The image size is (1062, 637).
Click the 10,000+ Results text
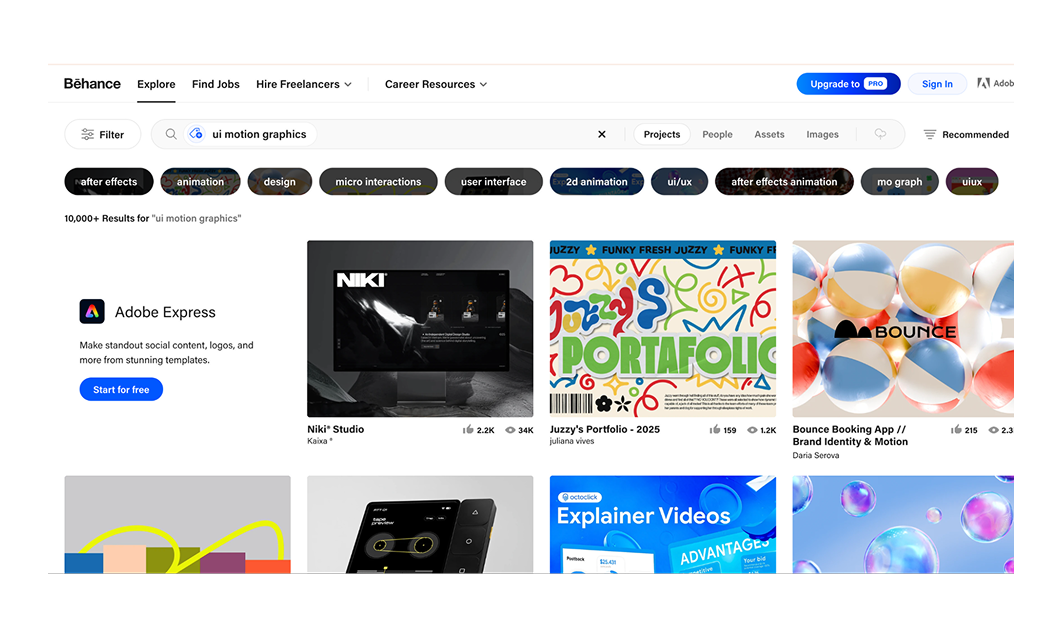(x=152, y=218)
